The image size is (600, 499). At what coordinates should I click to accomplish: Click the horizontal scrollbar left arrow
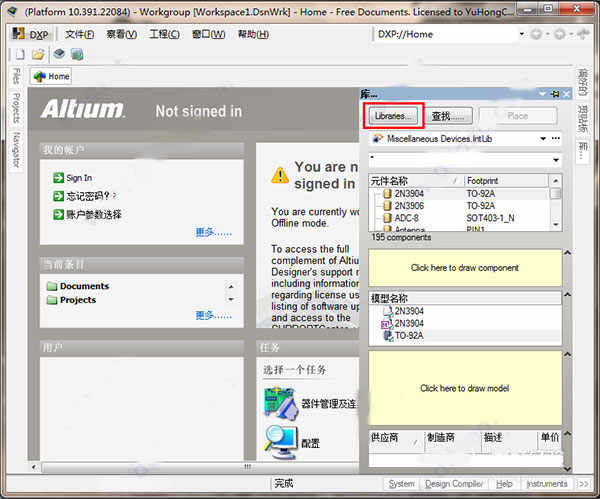click(x=34, y=467)
